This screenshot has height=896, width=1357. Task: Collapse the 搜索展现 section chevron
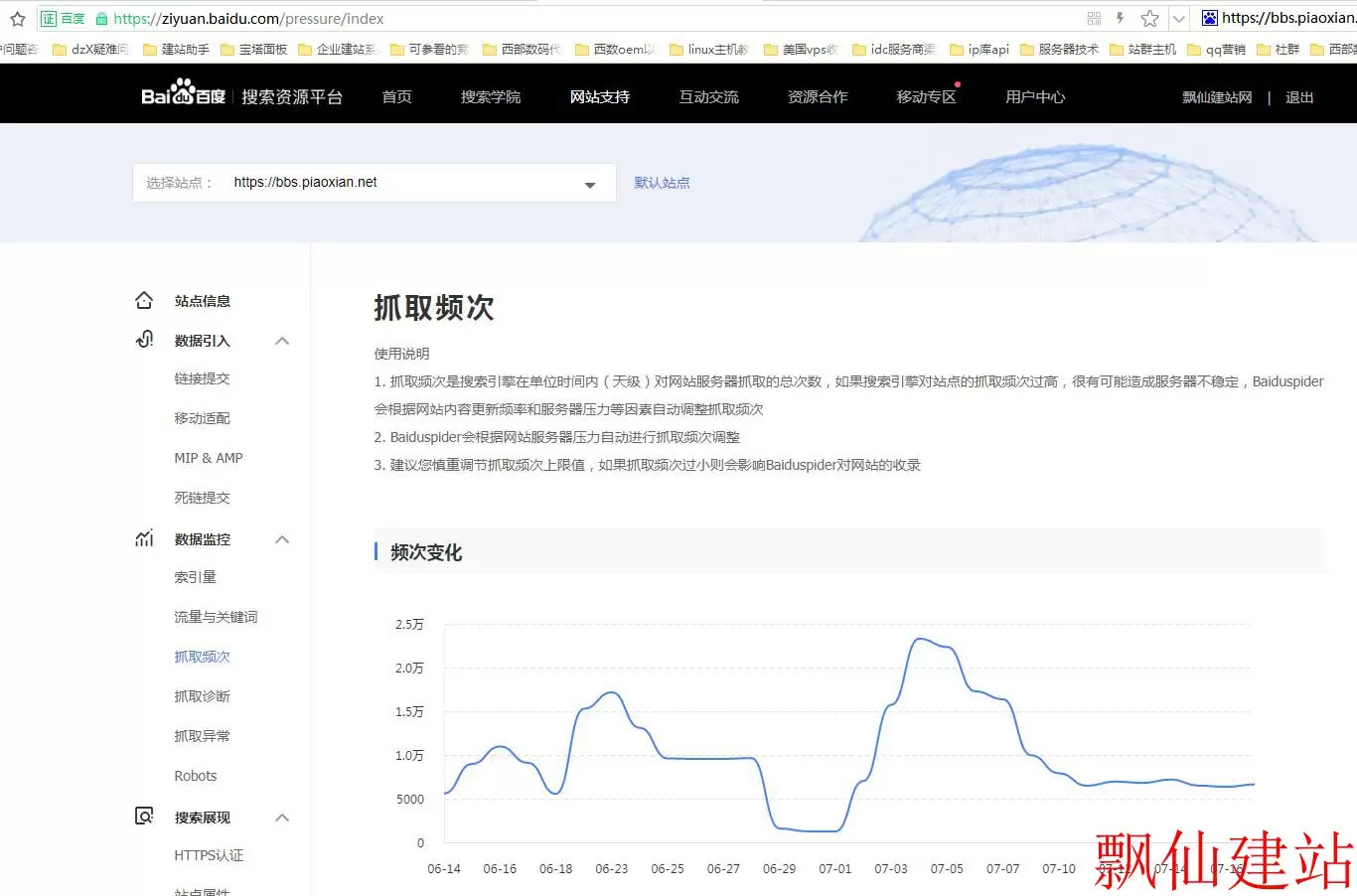pos(282,818)
